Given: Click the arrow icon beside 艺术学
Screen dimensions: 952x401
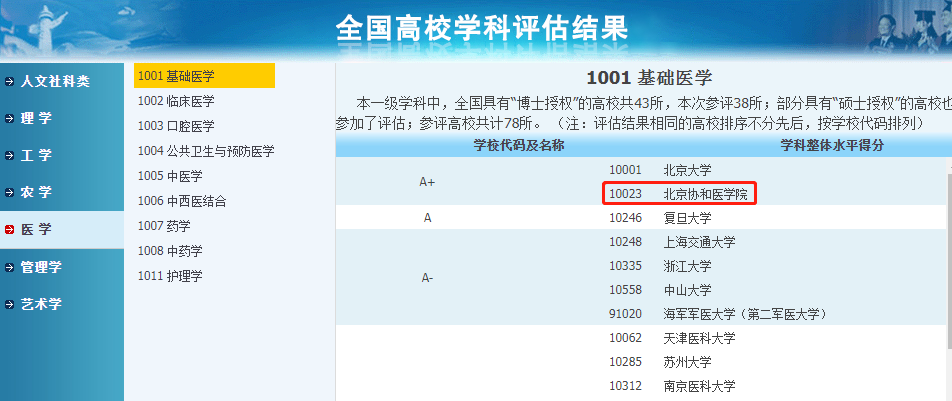Looking at the screenshot, I should [9, 304].
